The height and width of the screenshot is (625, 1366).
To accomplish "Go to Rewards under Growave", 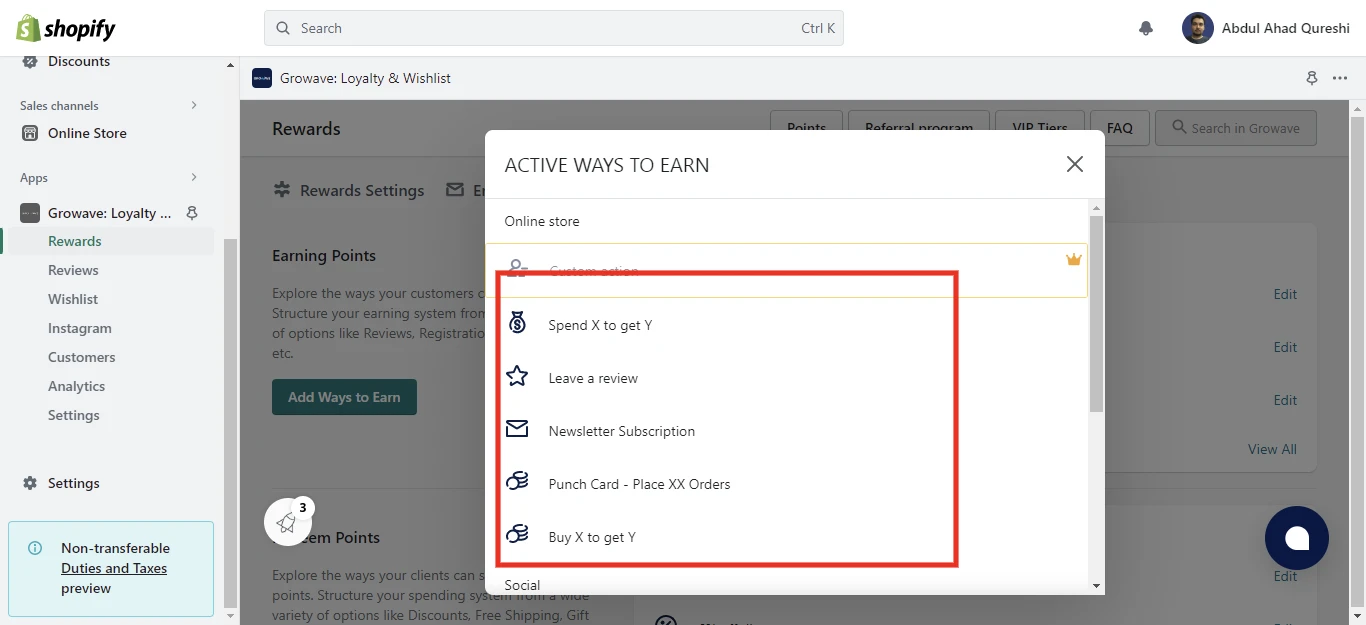I will (x=75, y=241).
